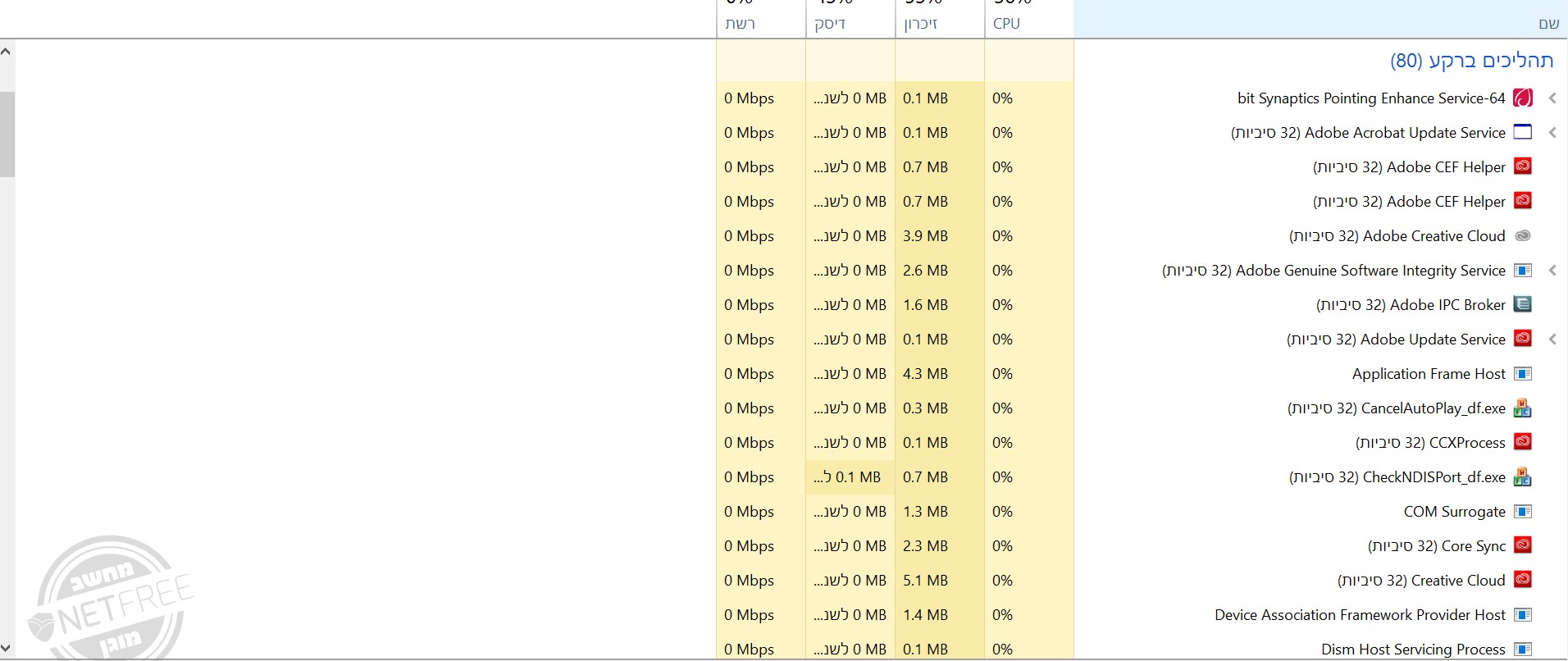Click the 2.6 MB memory value

click(x=925, y=271)
